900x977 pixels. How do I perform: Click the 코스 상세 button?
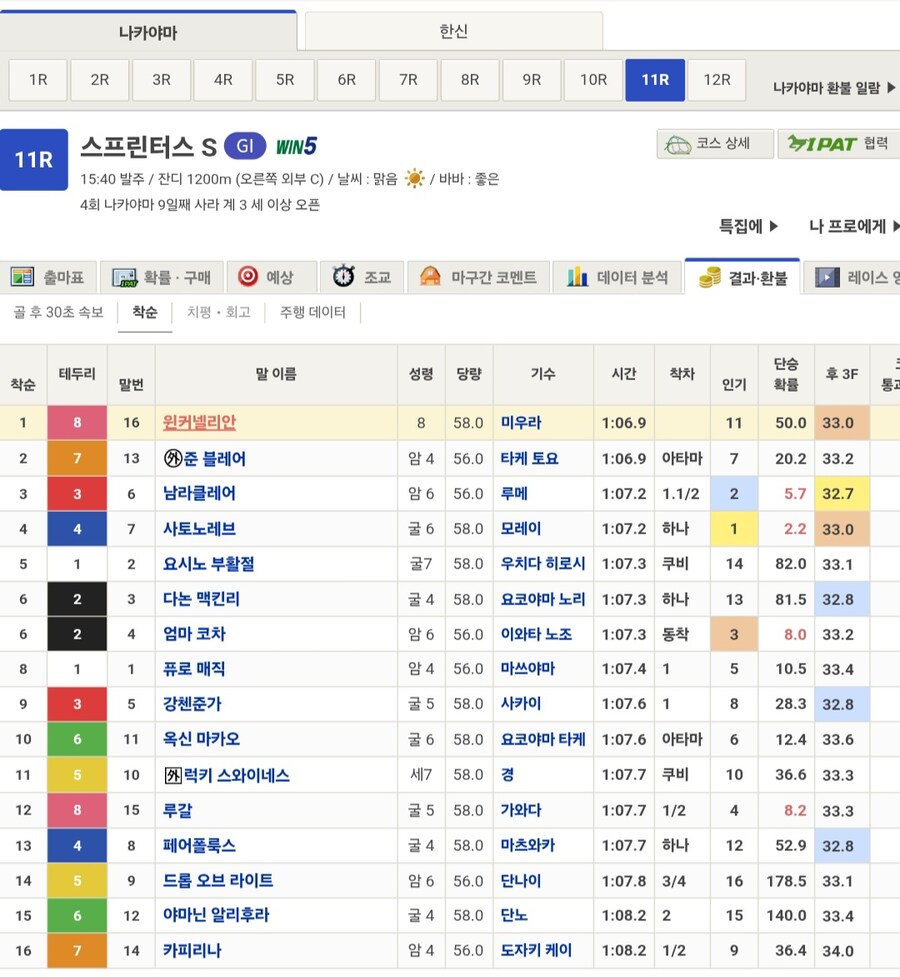[x=713, y=144]
